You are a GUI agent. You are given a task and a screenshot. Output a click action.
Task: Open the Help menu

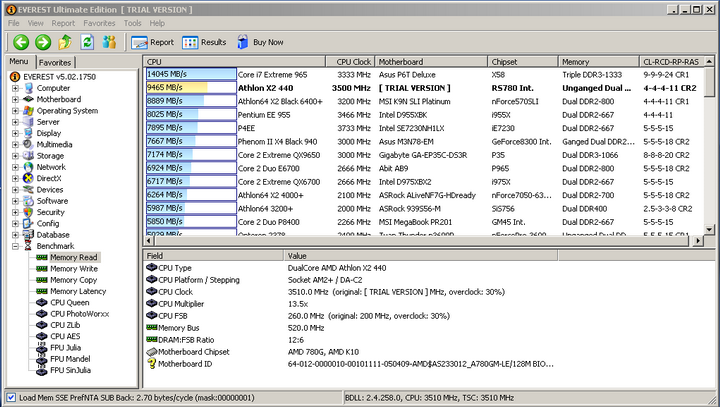click(157, 23)
